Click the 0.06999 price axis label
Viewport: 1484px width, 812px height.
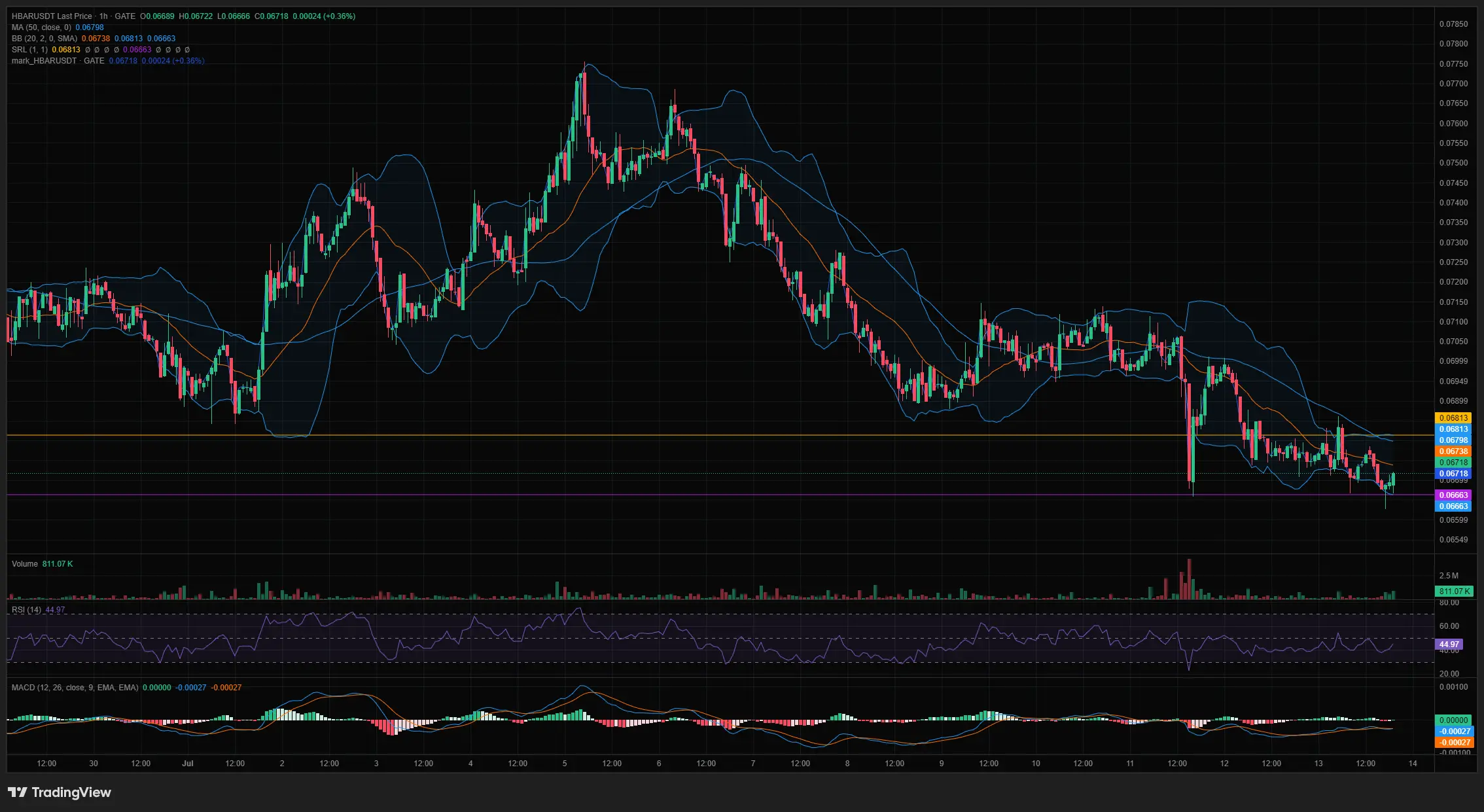point(1453,361)
